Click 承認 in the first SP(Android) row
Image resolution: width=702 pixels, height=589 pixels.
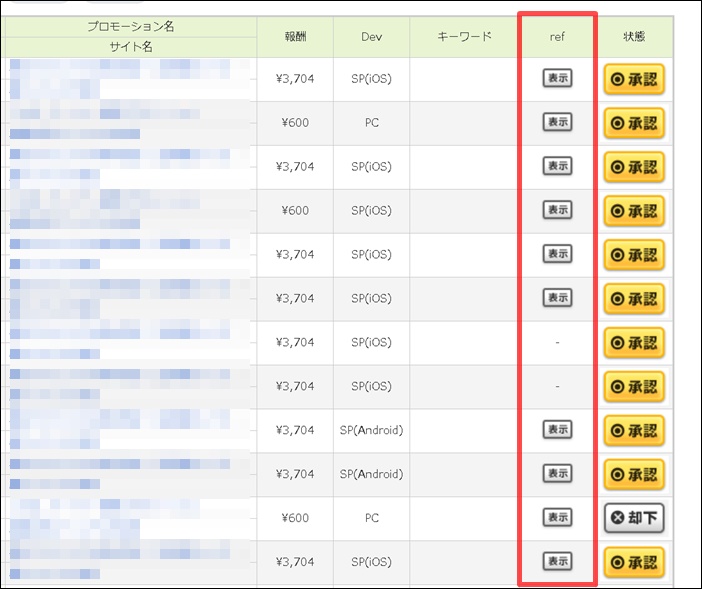(634, 430)
